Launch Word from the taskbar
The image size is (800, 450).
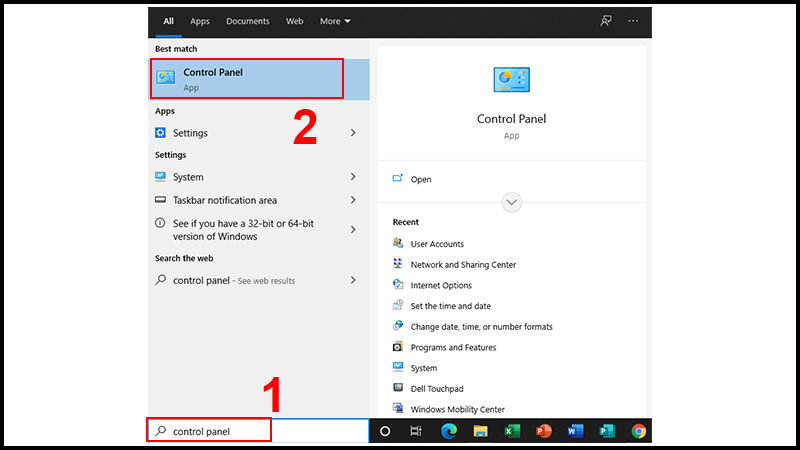tap(575, 431)
